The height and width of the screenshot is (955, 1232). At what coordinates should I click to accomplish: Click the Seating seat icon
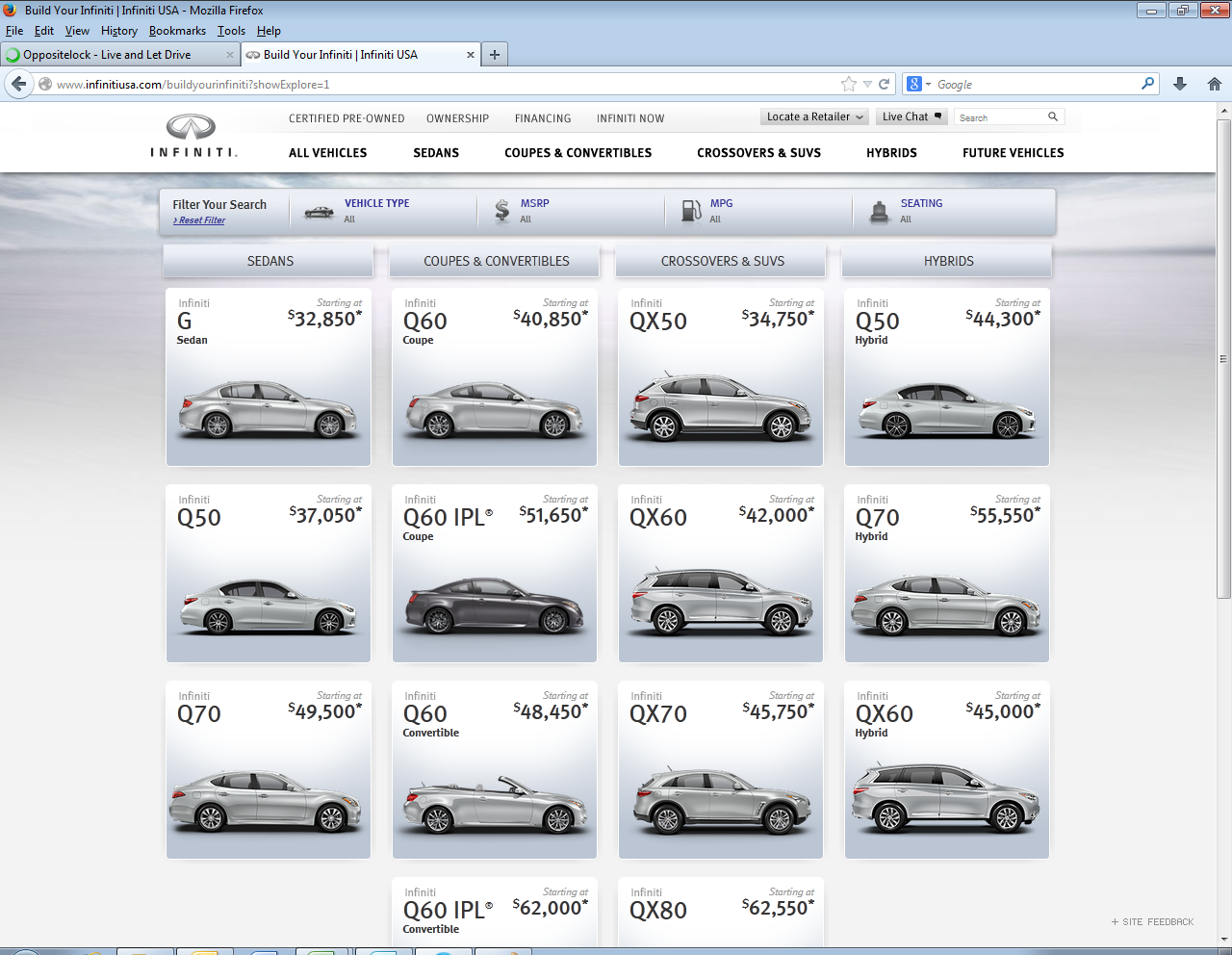tap(879, 211)
